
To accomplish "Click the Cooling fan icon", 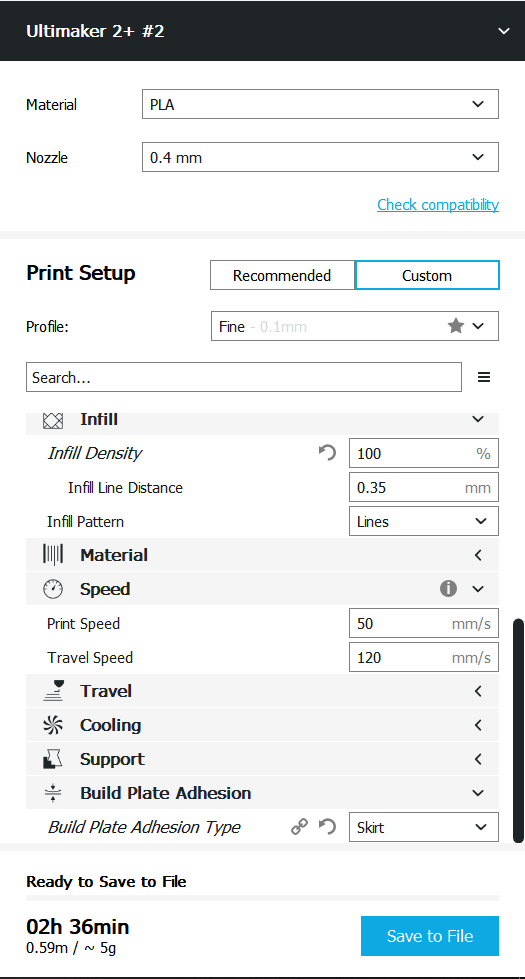I will tap(53, 726).
